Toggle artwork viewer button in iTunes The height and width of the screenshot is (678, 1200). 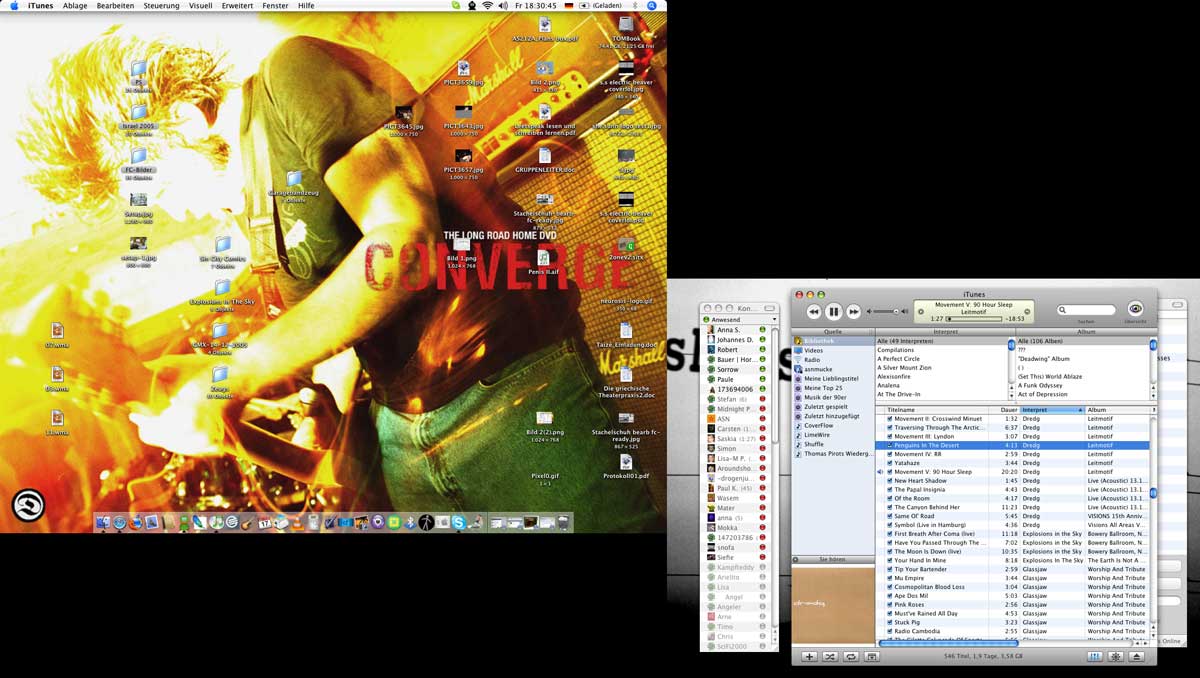click(x=871, y=656)
